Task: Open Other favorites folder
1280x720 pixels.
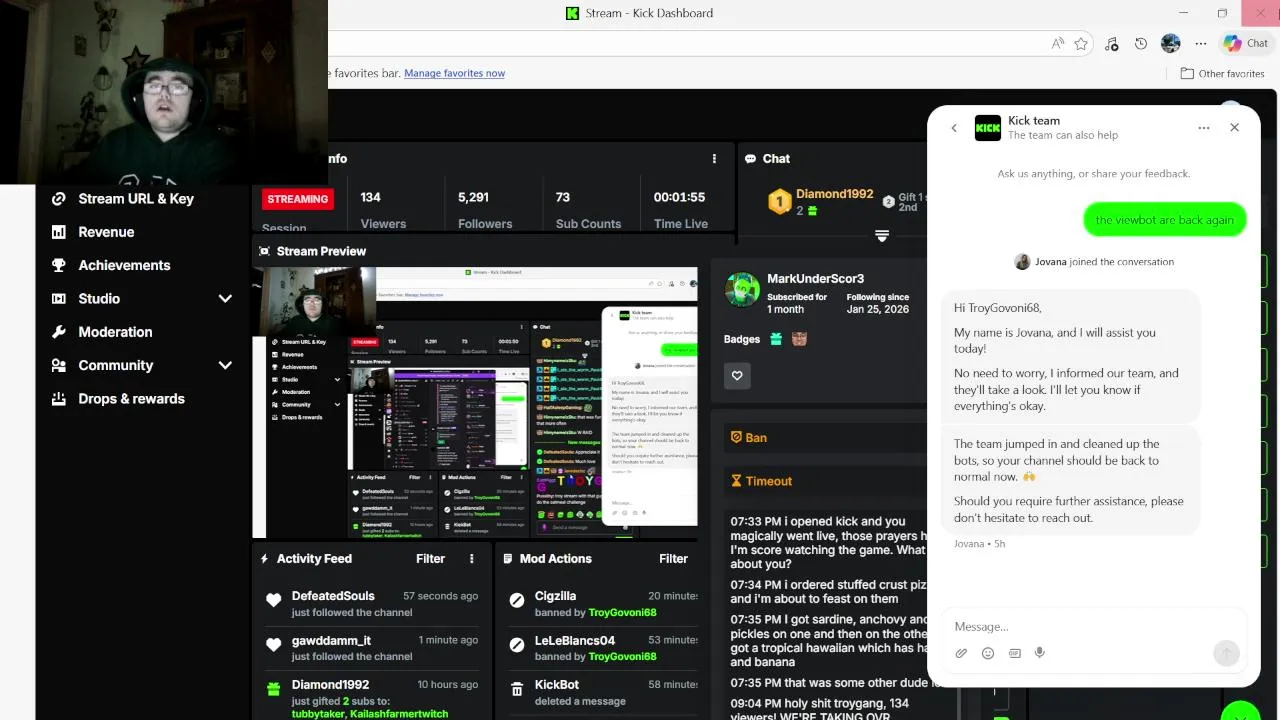Action: coord(1222,73)
